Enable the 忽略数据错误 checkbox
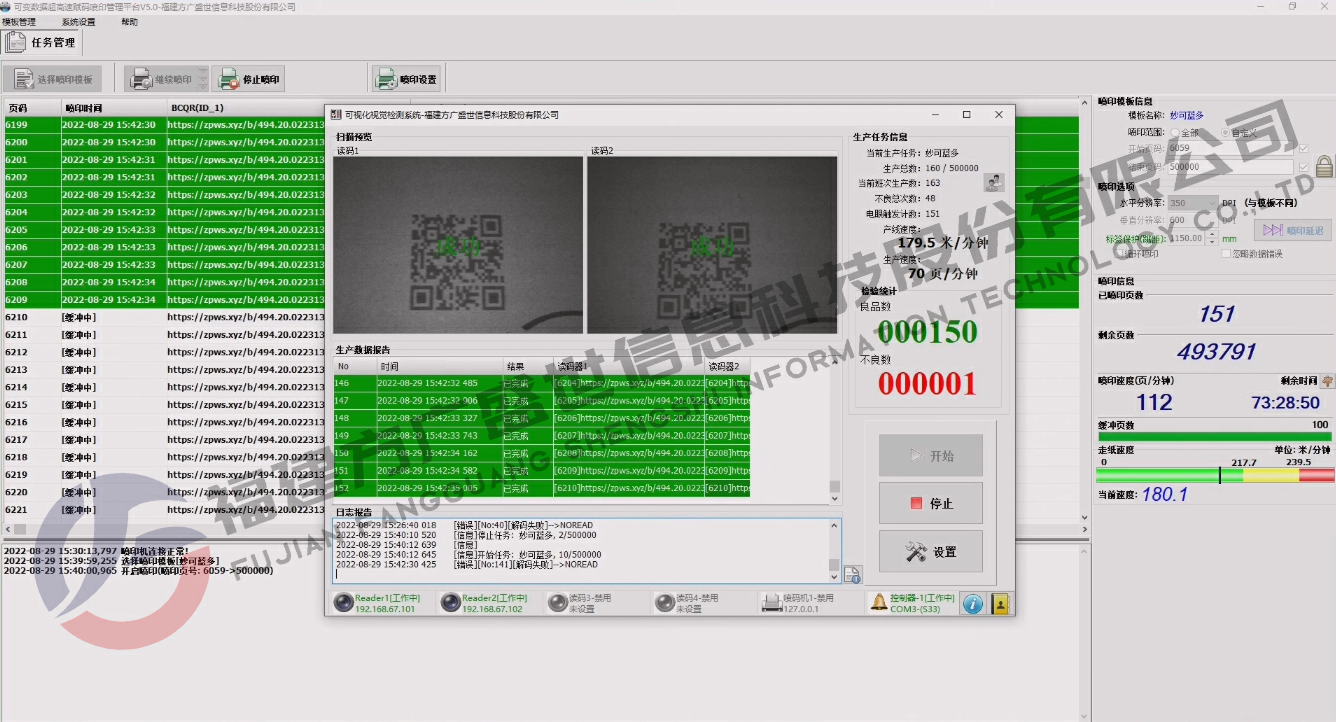 click(x=1226, y=254)
